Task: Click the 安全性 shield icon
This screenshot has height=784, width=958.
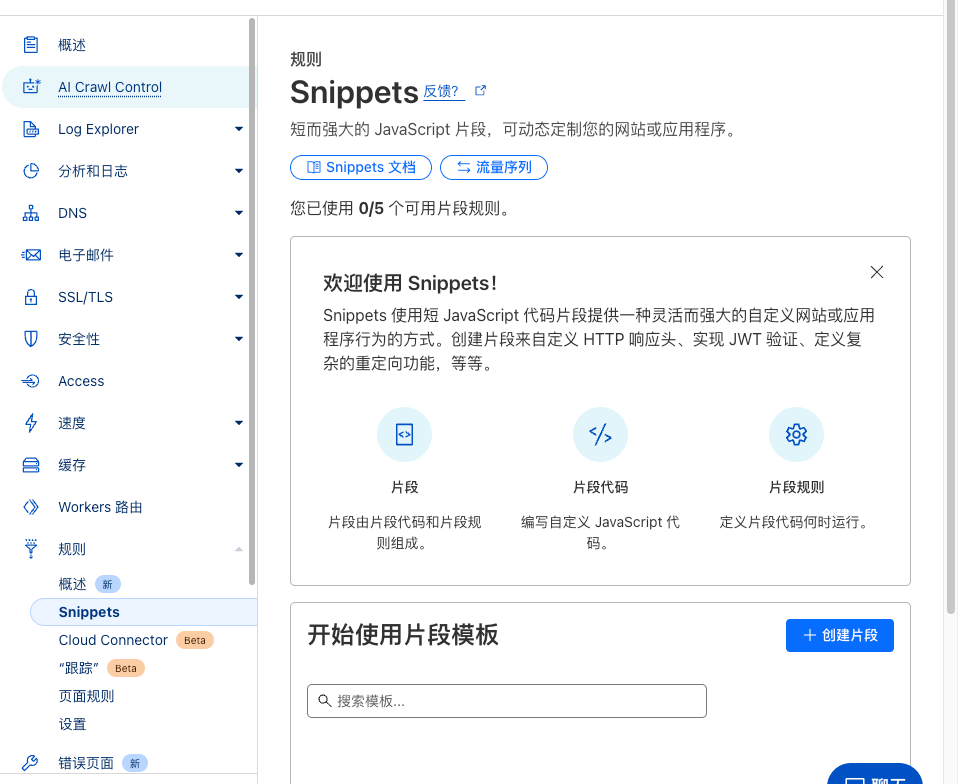Action: point(31,339)
